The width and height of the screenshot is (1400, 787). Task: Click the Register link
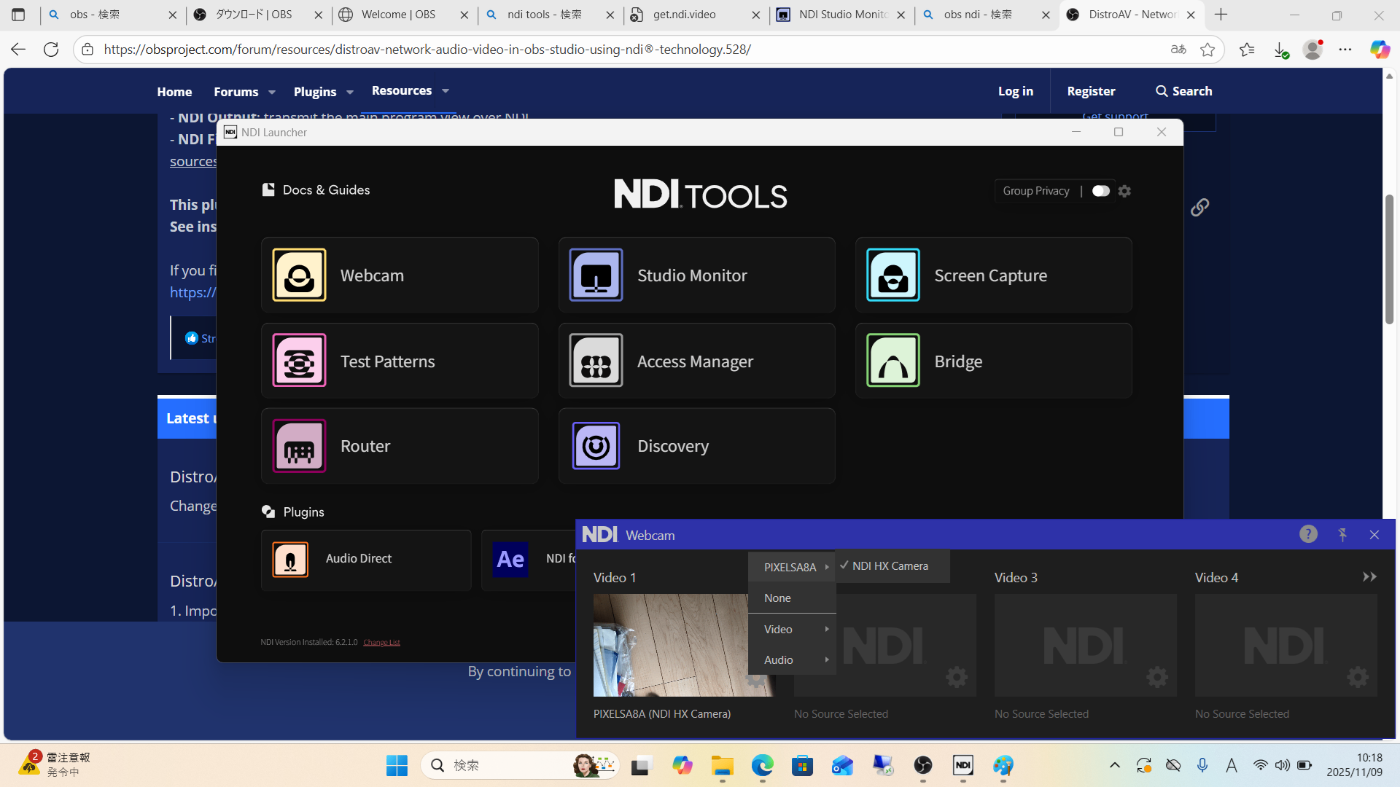point(1091,91)
